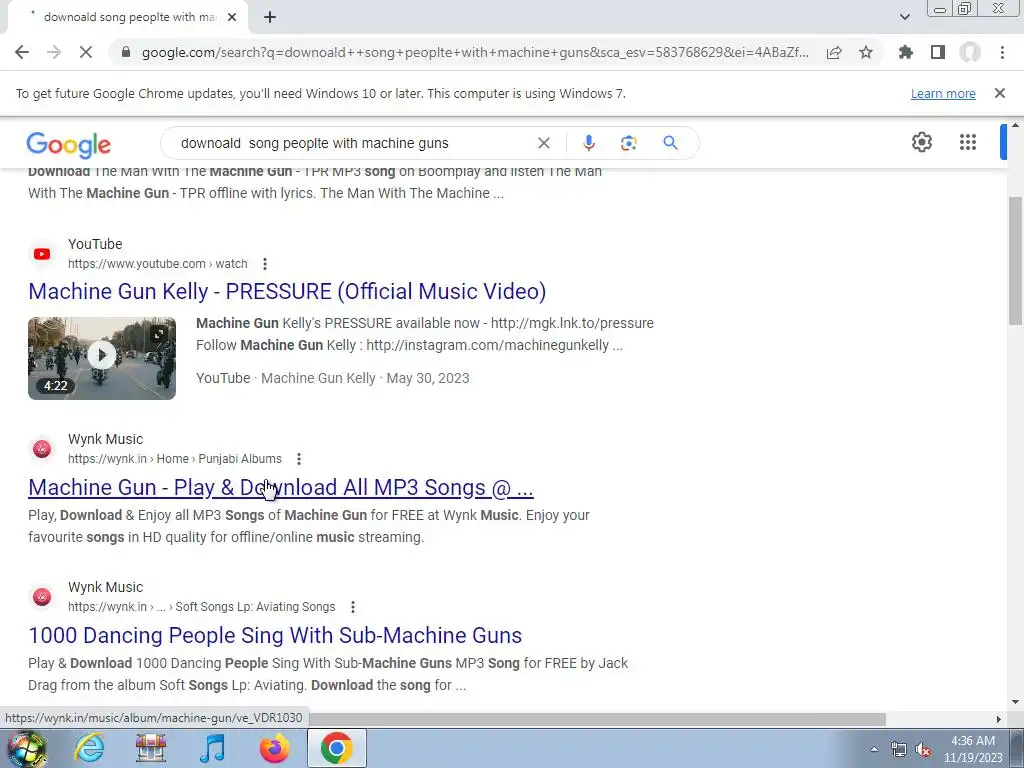The image size is (1024, 768).
Task: Open the Extensions puzzle icon
Action: tap(906, 52)
